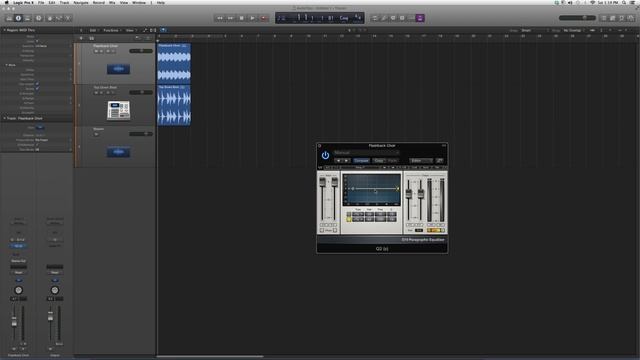Click the Top Down Beat drum machine icon
Viewport: 640px width, 360px height.
pyautogui.click(x=118, y=111)
